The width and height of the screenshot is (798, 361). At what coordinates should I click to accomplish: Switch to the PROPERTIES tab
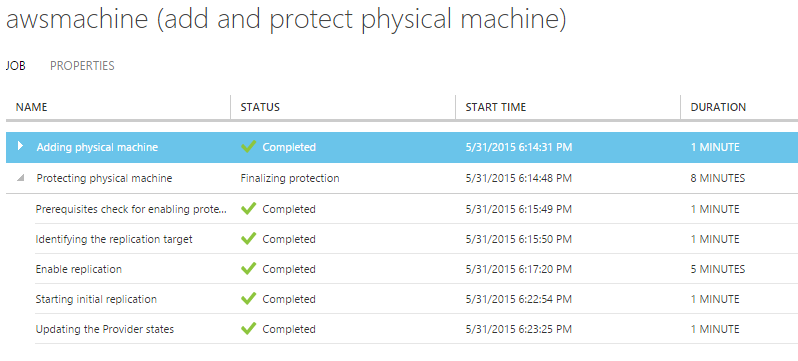pyautogui.click(x=82, y=66)
